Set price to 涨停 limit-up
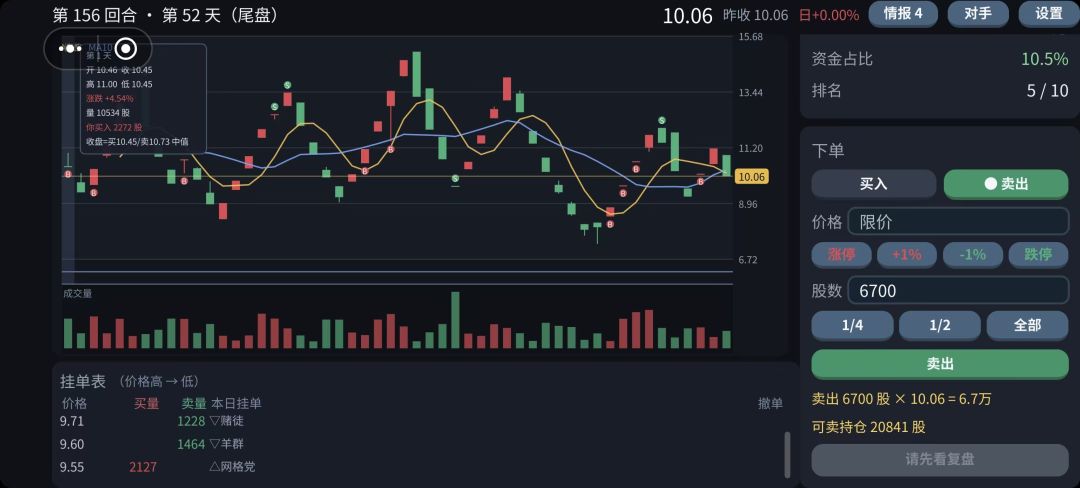Screen dimensions: 1080x488 pyautogui.click(x=841, y=255)
